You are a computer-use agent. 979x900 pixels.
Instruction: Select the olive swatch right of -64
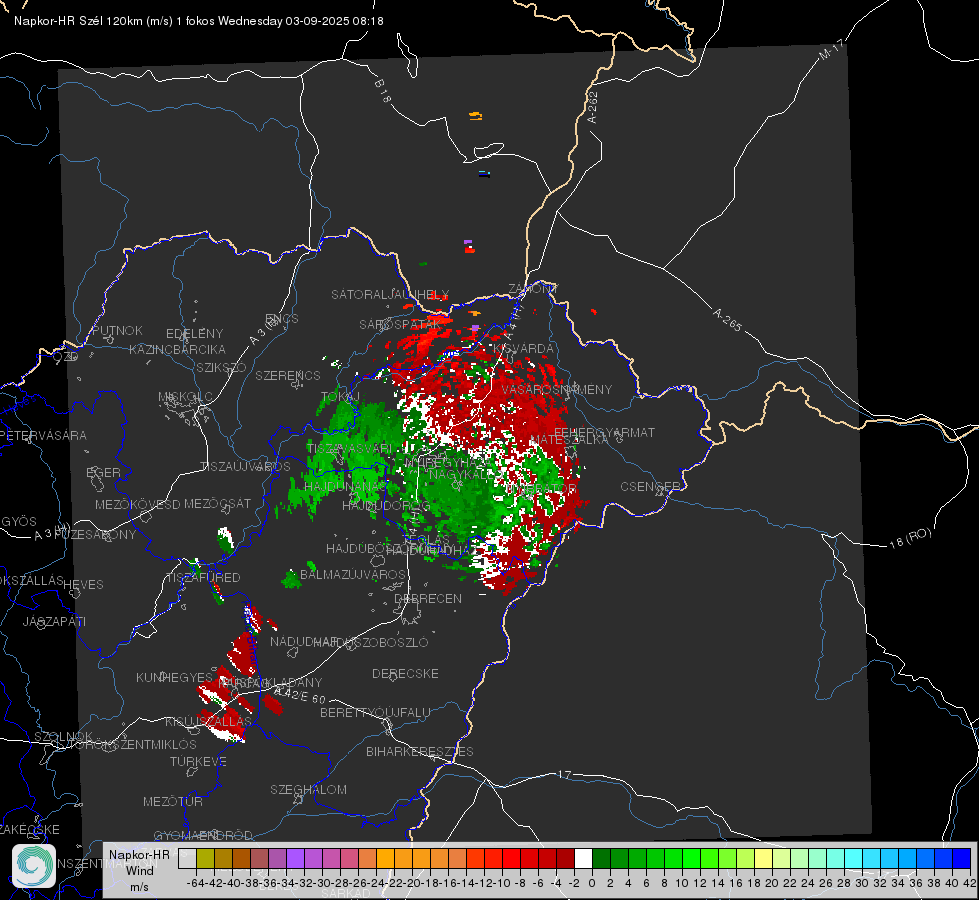click(205, 858)
